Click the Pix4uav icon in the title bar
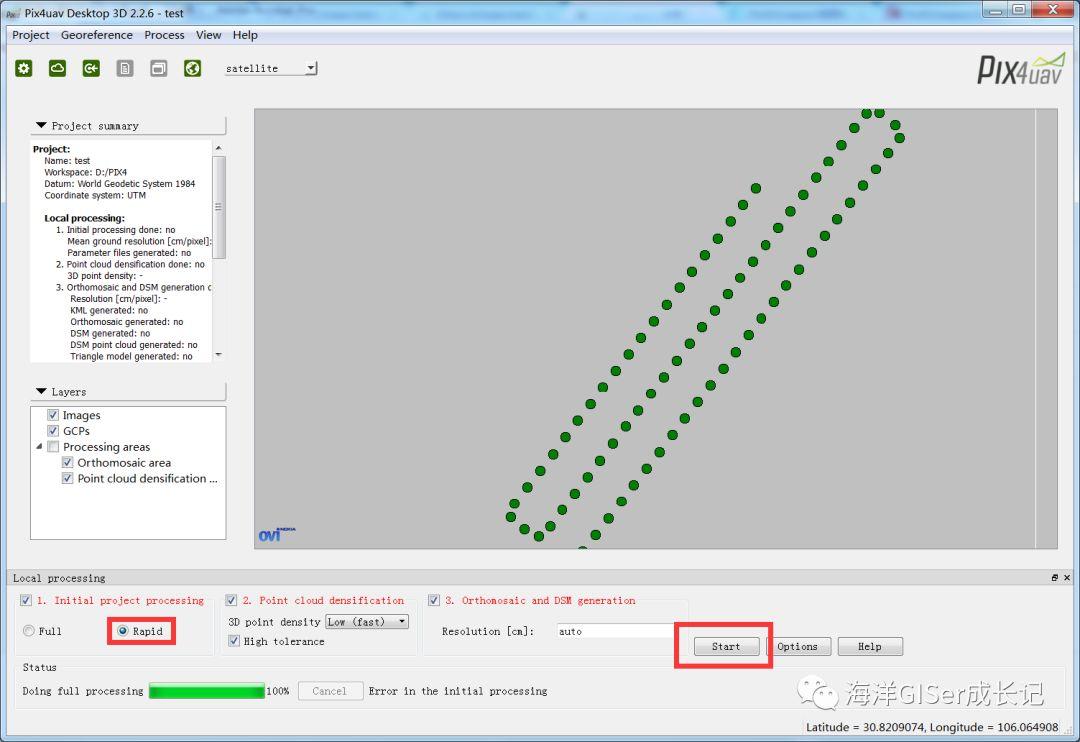 coord(12,13)
